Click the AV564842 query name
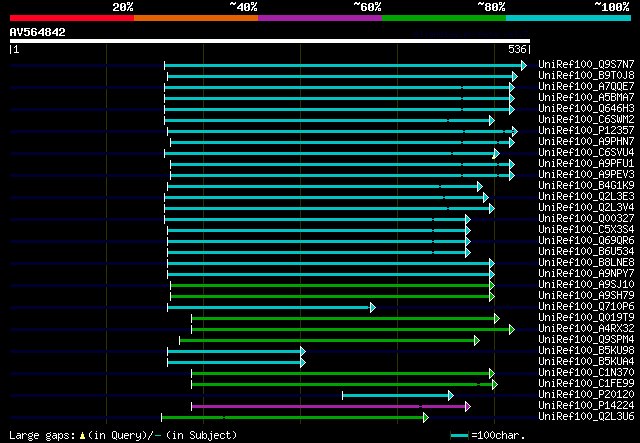Screen dimensions: 640x443 [x=38, y=32]
